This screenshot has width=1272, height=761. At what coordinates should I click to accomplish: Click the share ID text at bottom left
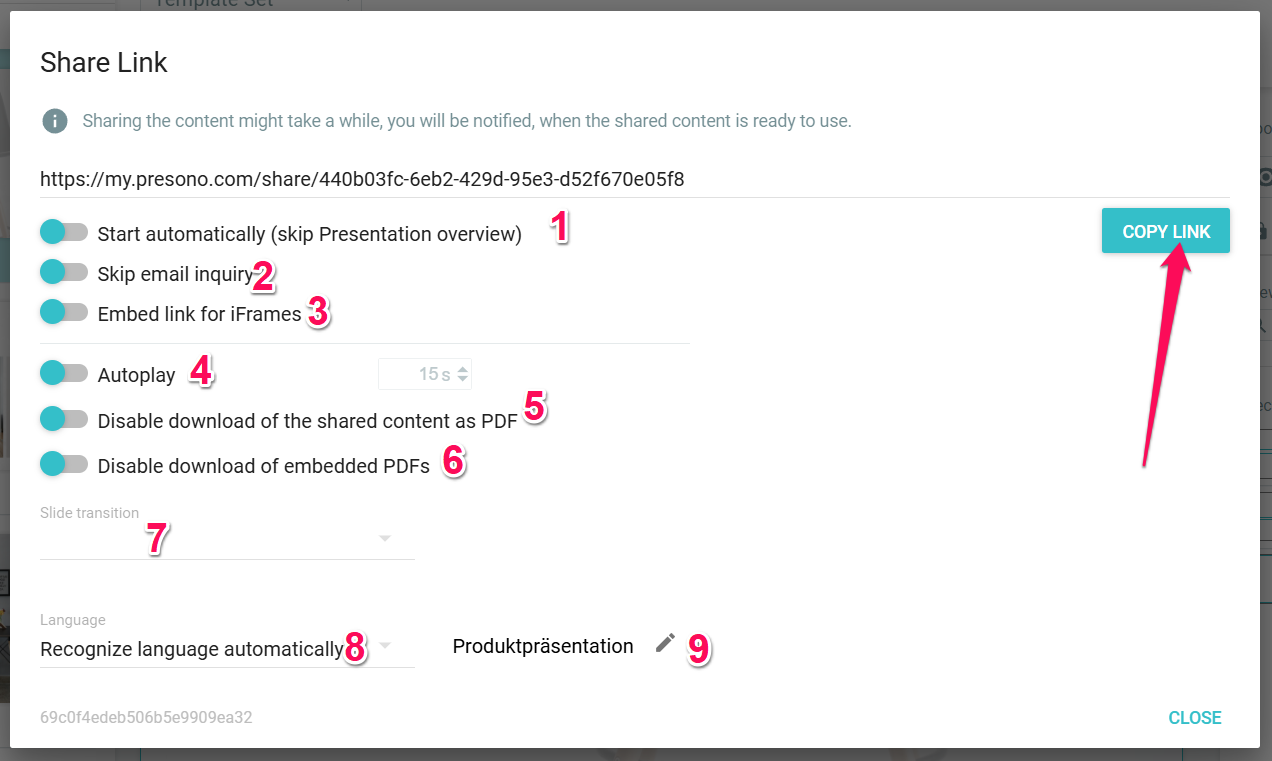click(146, 718)
